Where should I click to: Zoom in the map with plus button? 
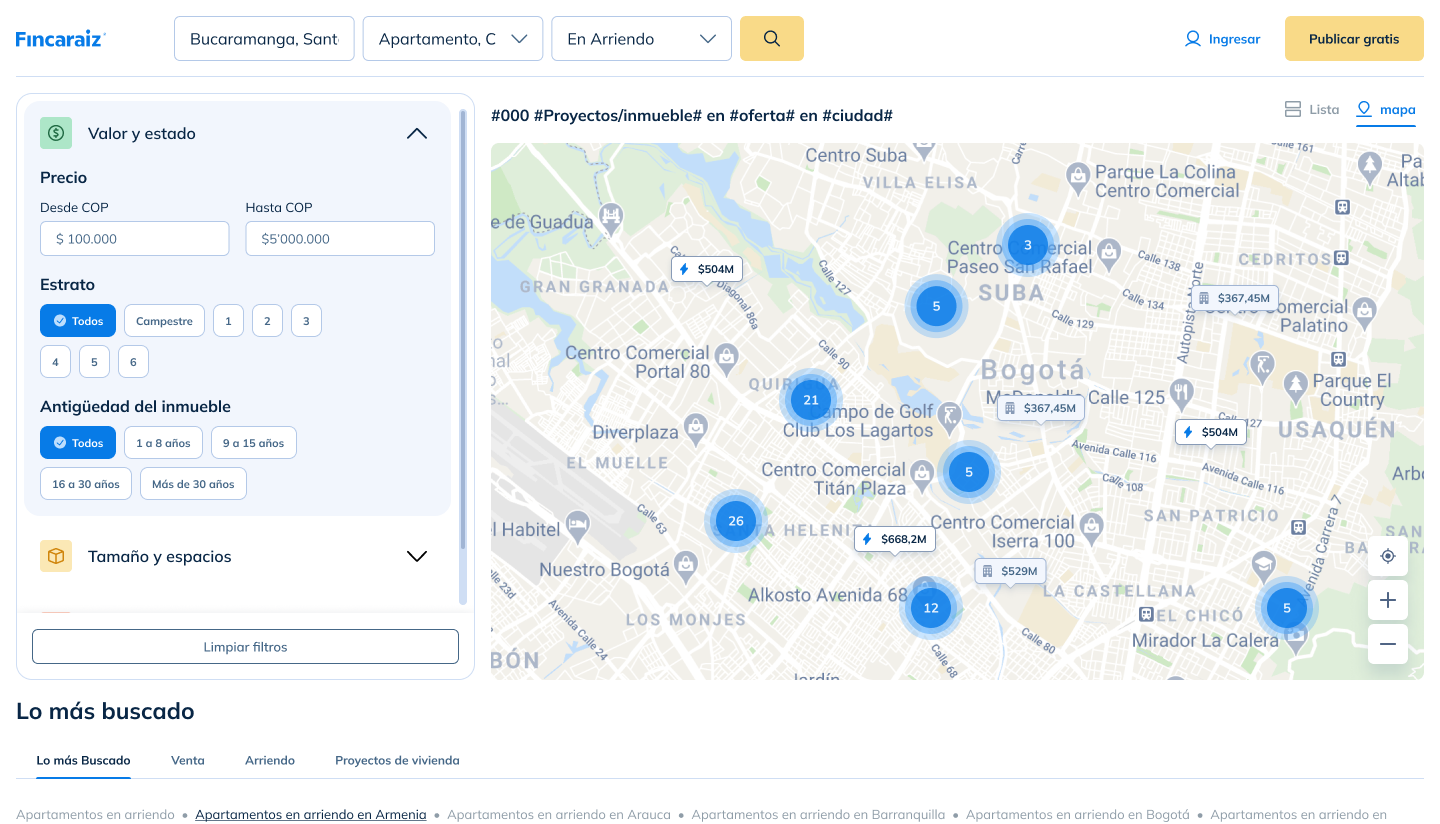[1387, 600]
